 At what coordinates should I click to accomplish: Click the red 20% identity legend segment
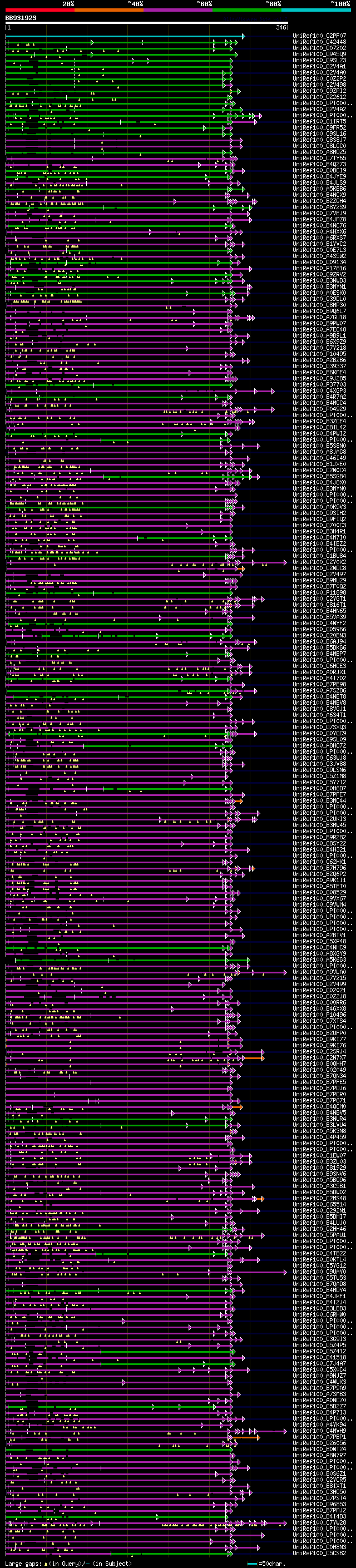click(x=39, y=10)
